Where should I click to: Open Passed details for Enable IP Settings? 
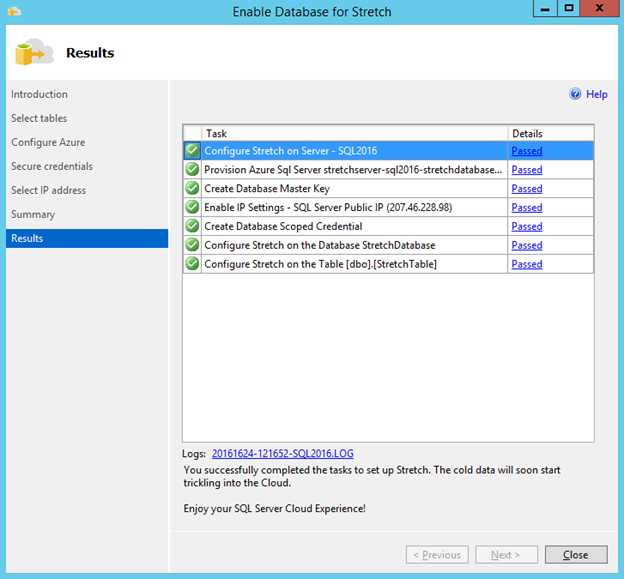coord(526,207)
